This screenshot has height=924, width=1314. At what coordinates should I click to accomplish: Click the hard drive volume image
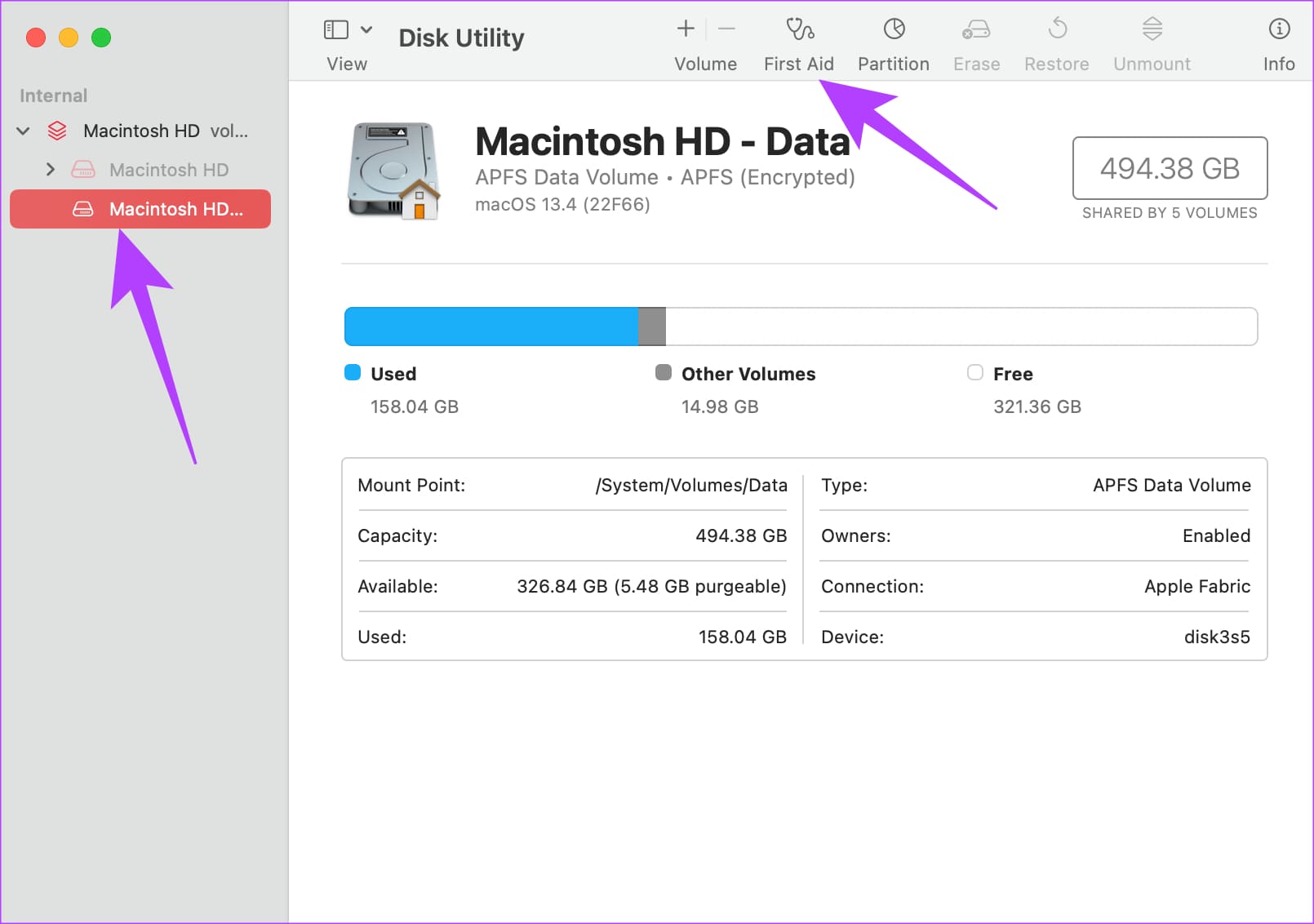tap(394, 171)
